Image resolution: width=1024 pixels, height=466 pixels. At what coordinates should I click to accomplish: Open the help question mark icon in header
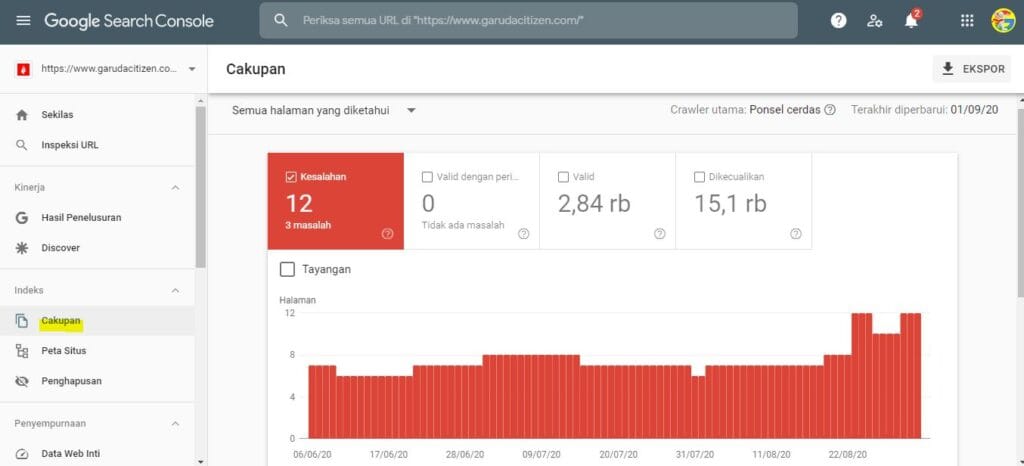point(839,21)
